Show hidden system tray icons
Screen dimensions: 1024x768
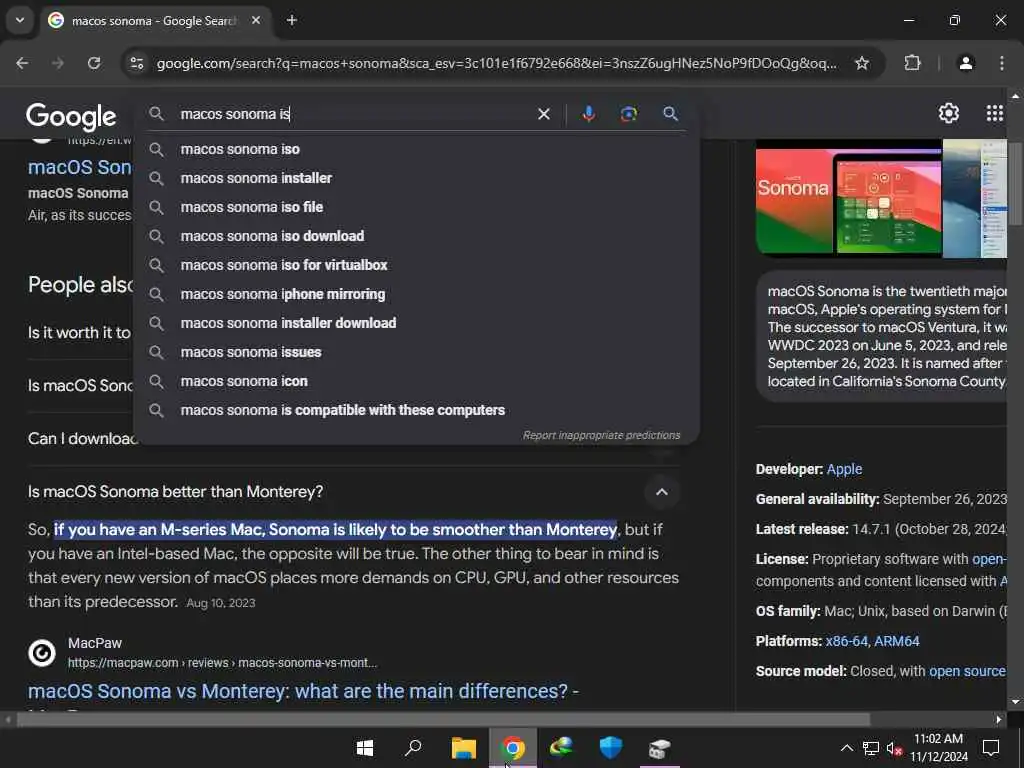point(846,748)
